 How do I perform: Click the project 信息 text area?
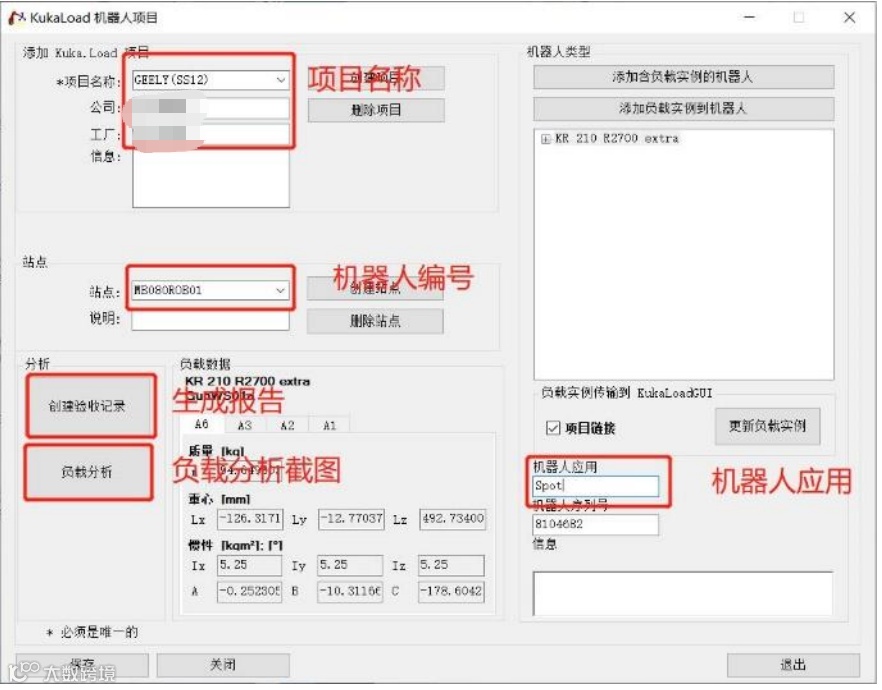pos(211,178)
